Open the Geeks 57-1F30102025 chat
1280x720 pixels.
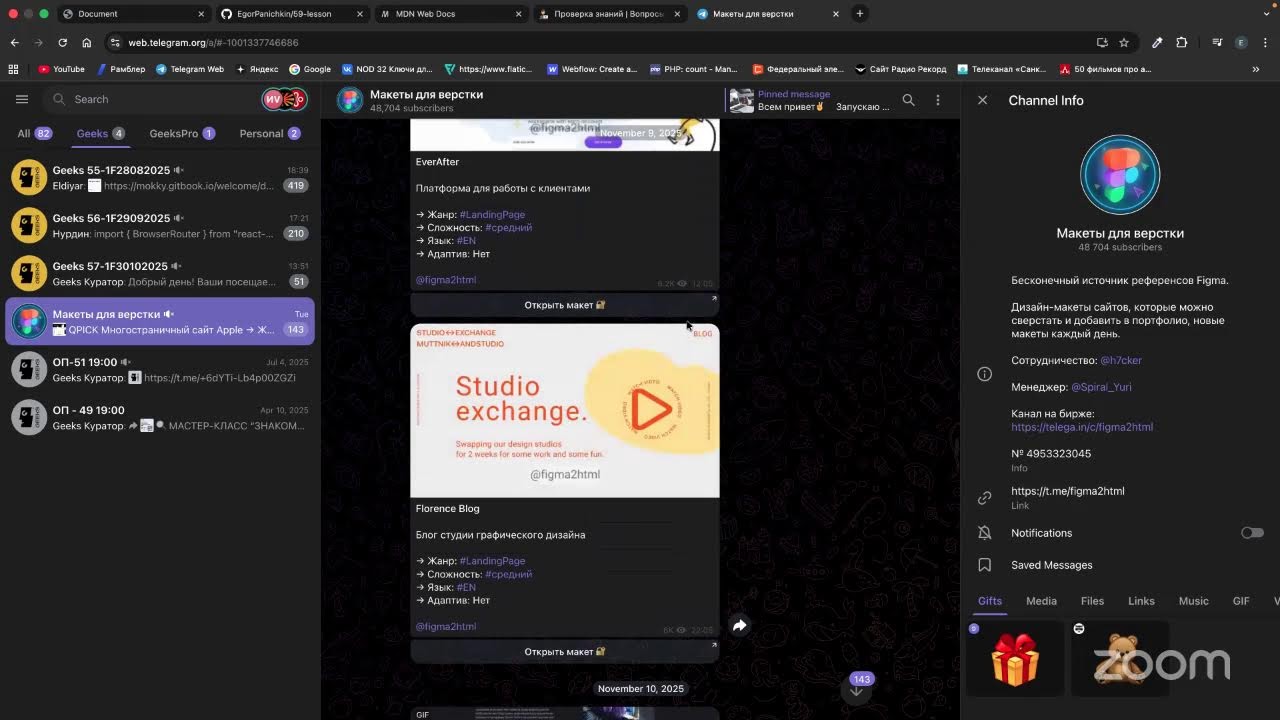pyautogui.click(x=160, y=274)
